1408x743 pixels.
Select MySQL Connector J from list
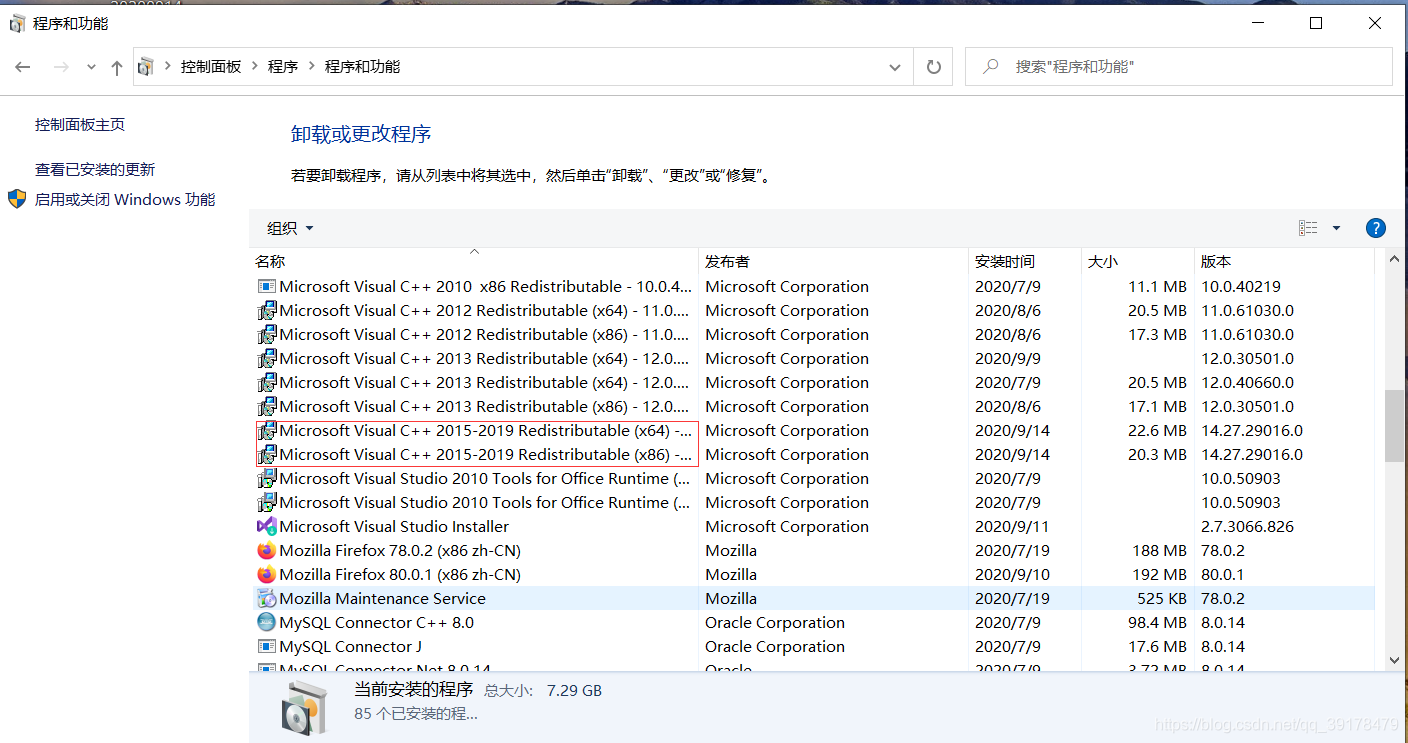350,646
